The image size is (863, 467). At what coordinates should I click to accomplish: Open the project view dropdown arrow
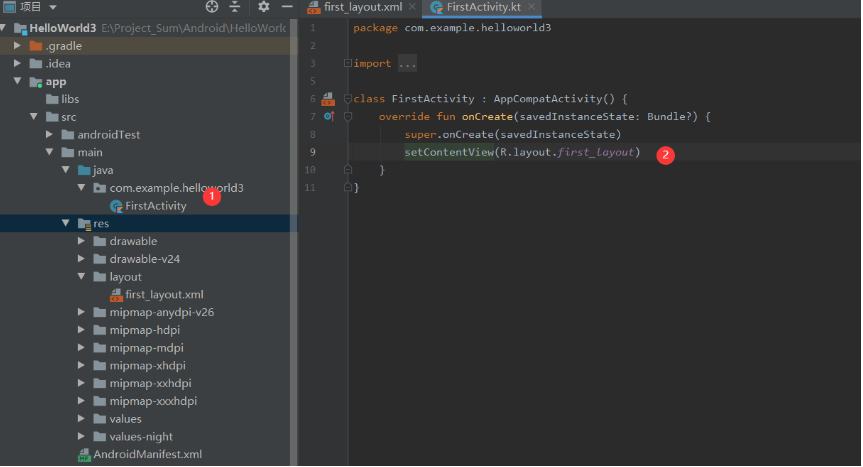53,7
